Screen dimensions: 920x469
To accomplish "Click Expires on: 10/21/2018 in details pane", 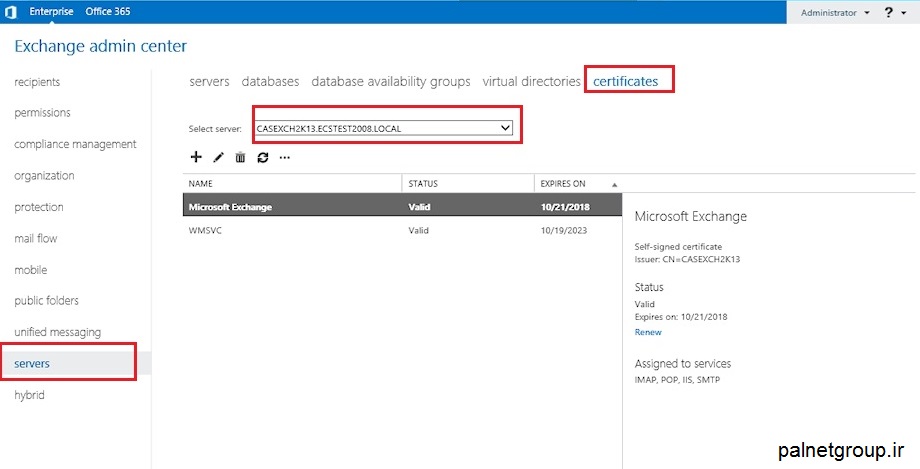I will [x=681, y=317].
